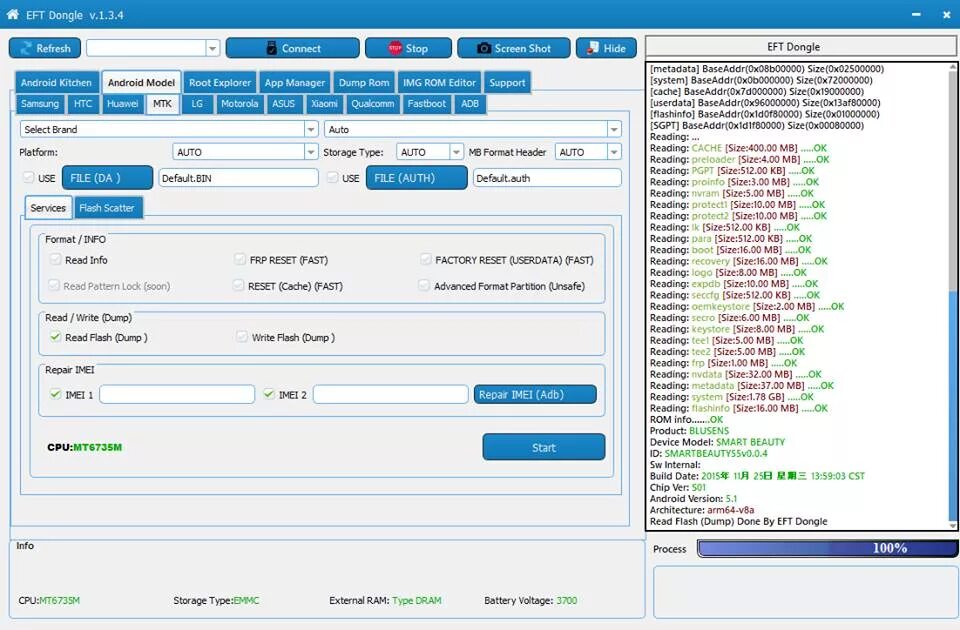Click CPU:MT6735M text in Info panel

(x=49, y=601)
